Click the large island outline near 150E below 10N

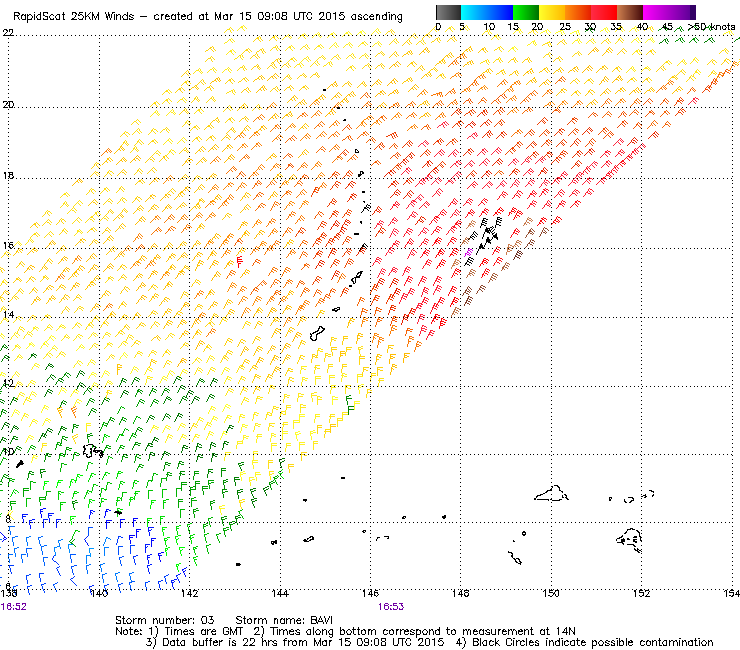(551, 494)
